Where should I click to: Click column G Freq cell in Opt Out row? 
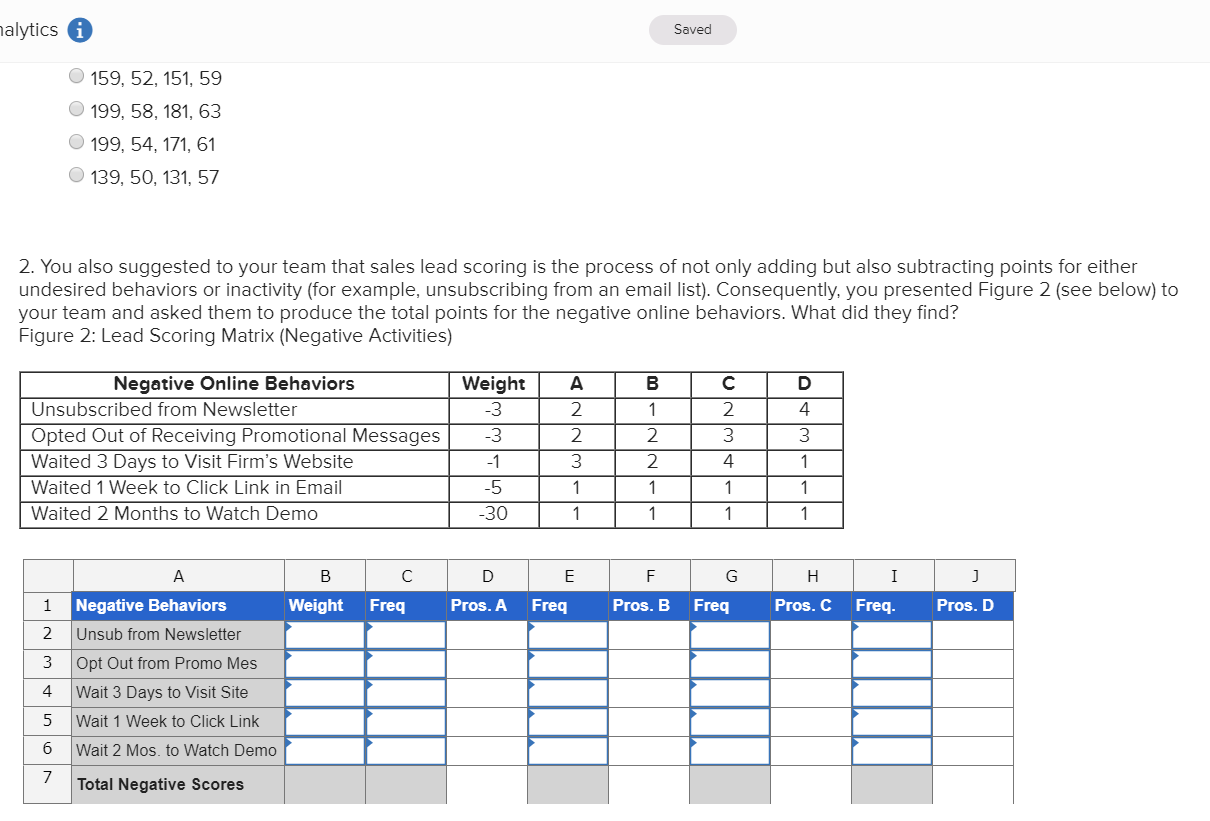coord(730,664)
